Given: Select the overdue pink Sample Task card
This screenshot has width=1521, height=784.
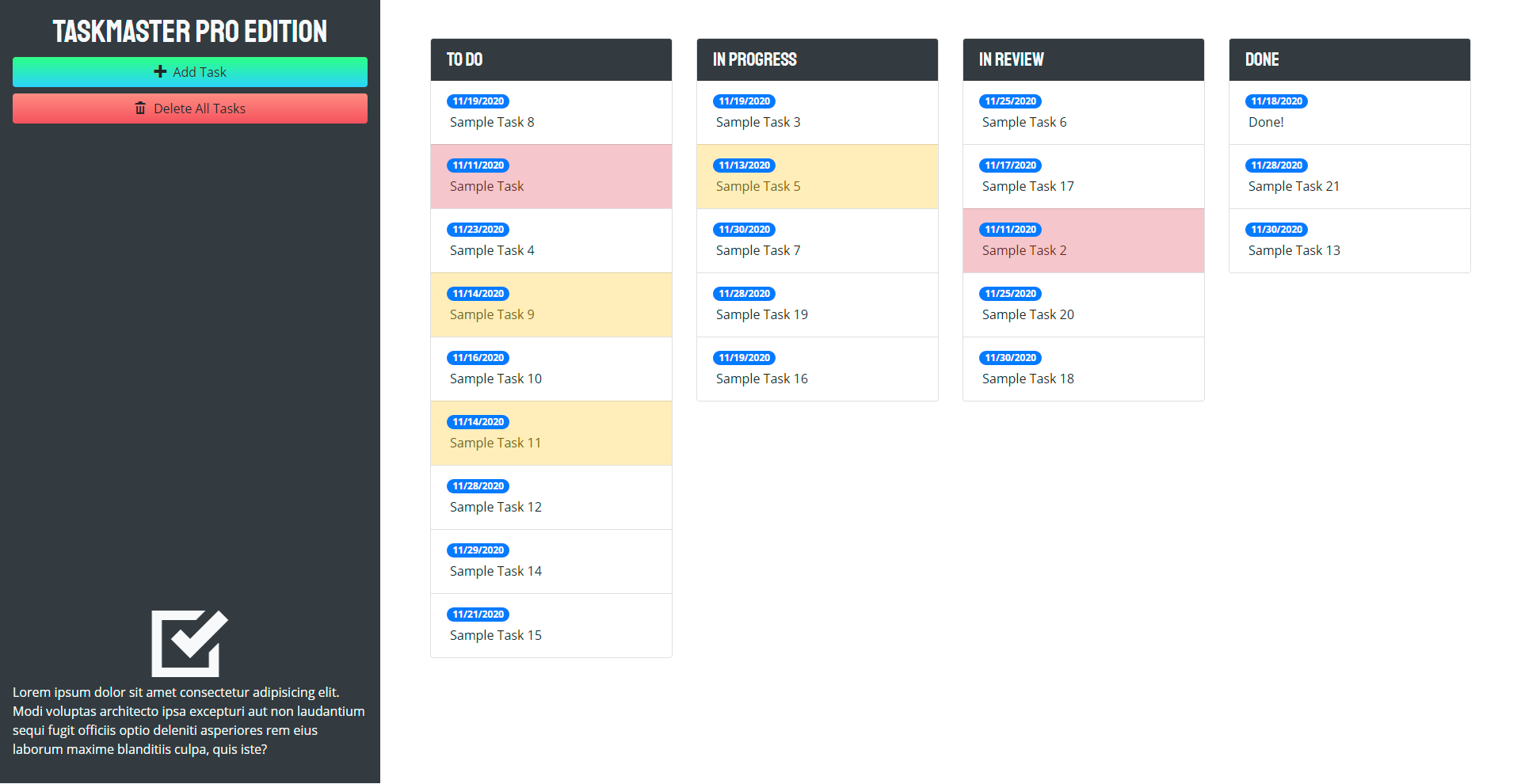Looking at the screenshot, I should point(551,176).
